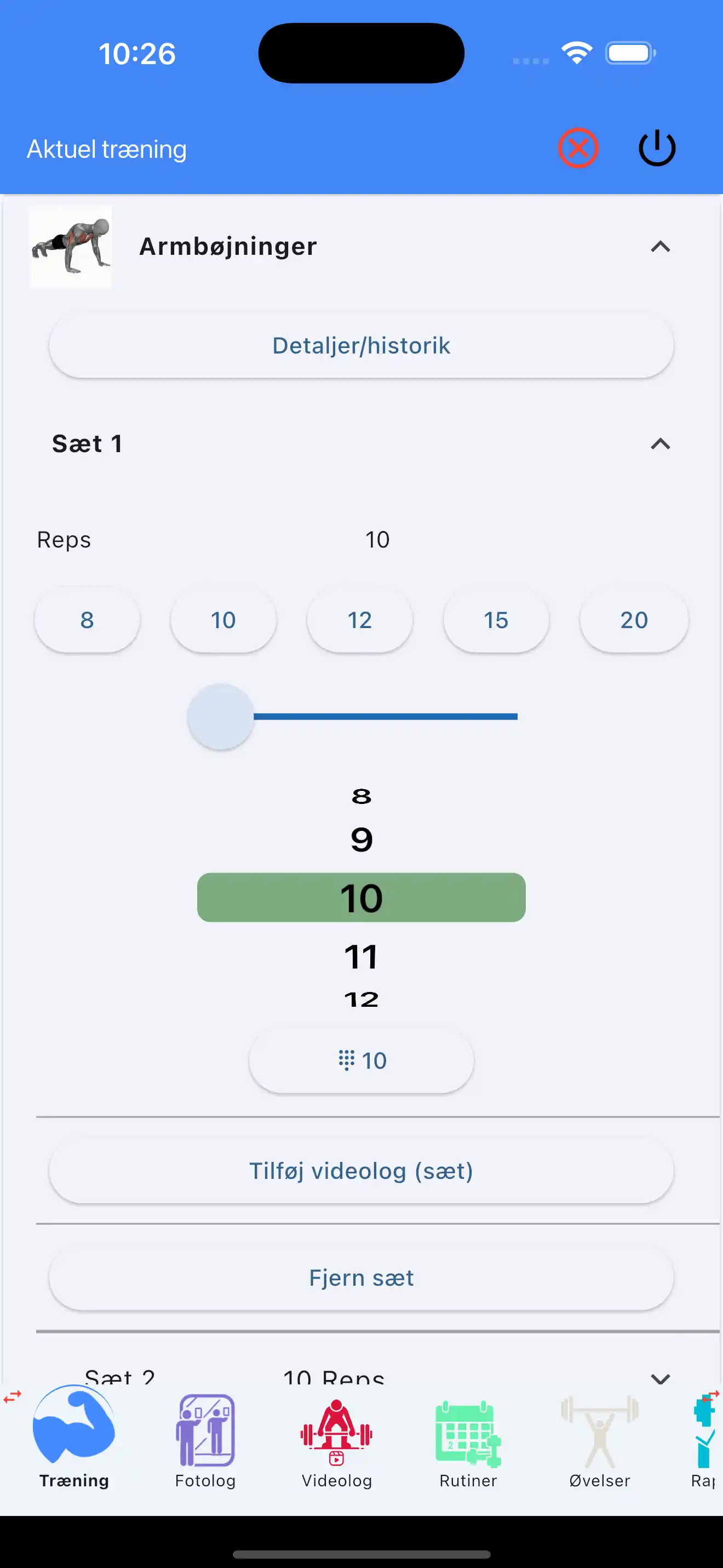Open the Fotolog tab icon
This screenshot has width=723, height=1568.
pos(205,1431)
